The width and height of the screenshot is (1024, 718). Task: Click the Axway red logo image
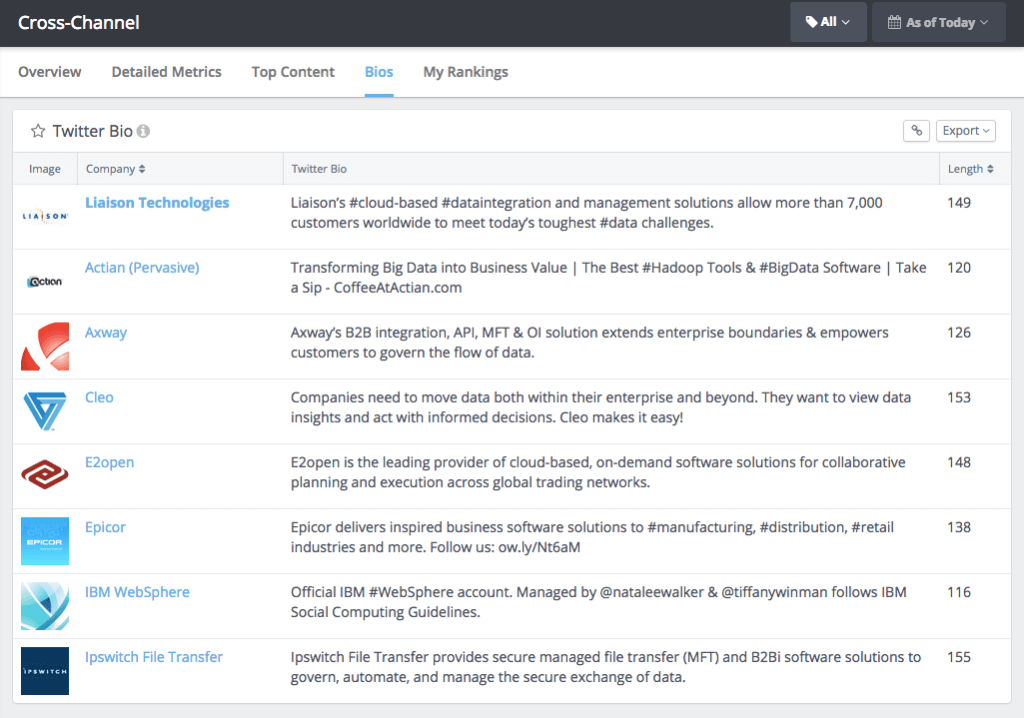point(45,347)
